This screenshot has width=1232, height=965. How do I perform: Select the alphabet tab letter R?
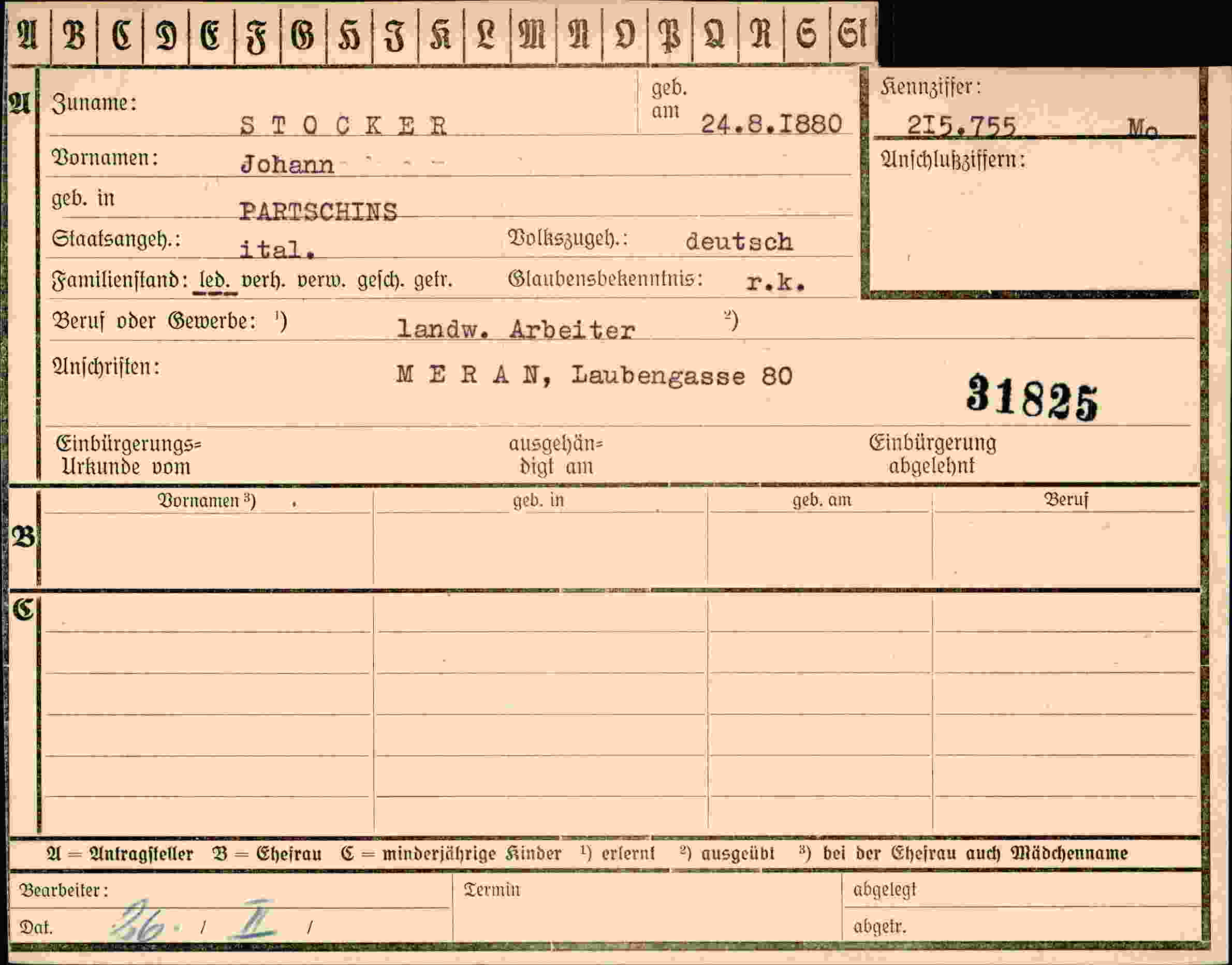(761, 35)
